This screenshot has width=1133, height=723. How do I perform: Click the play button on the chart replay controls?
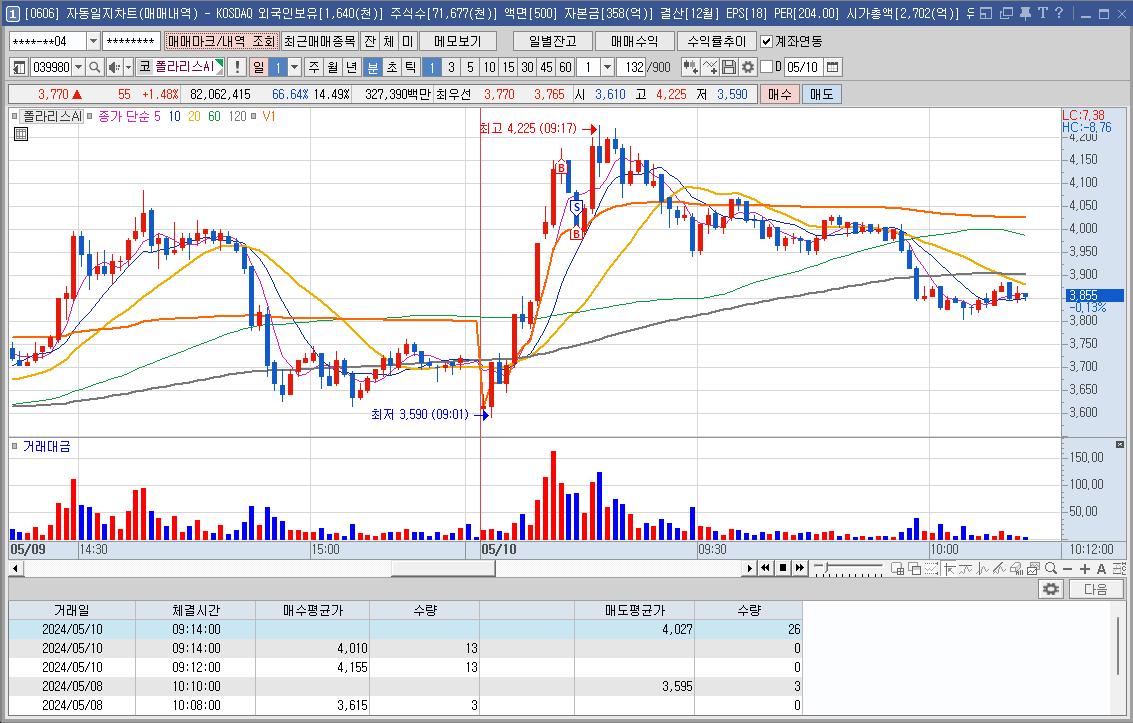pos(750,568)
